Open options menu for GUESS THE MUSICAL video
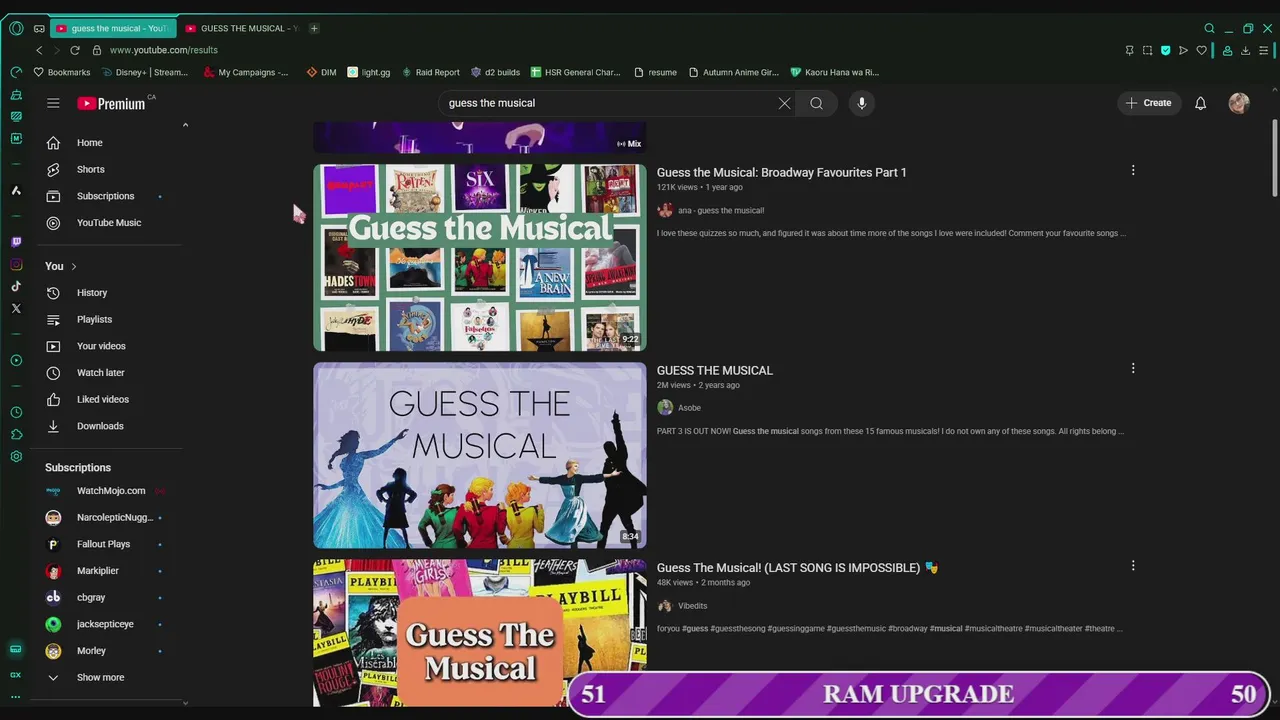The height and width of the screenshot is (720, 1280). tap(1133, 369)
